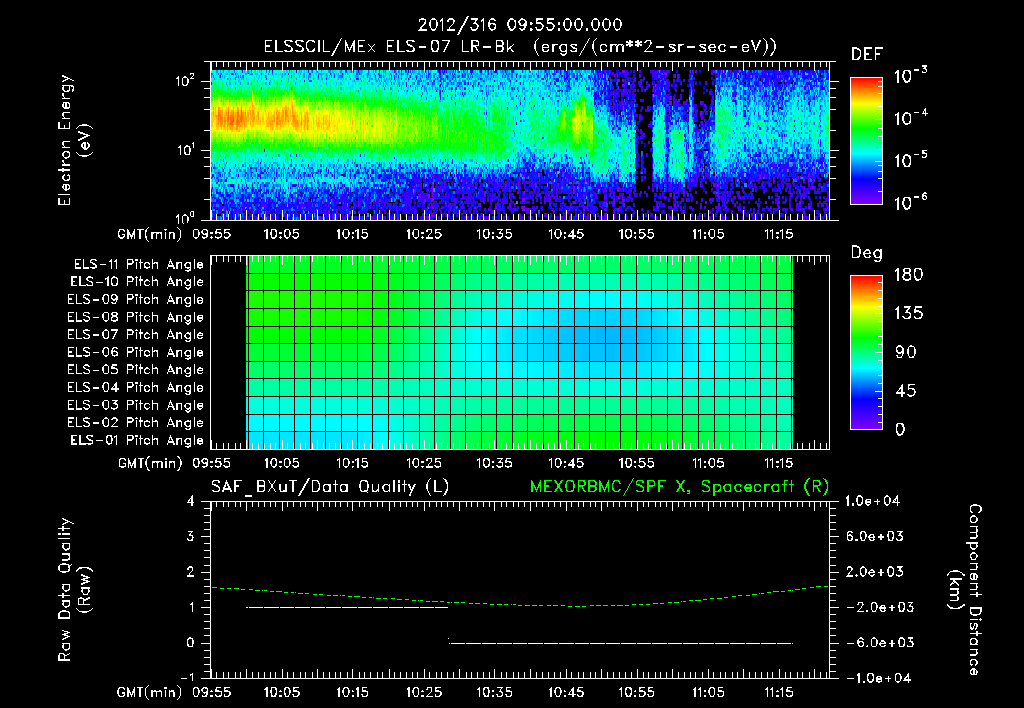
Task: Click the Deg pitch angle color bar
Action: pos(866,352)
